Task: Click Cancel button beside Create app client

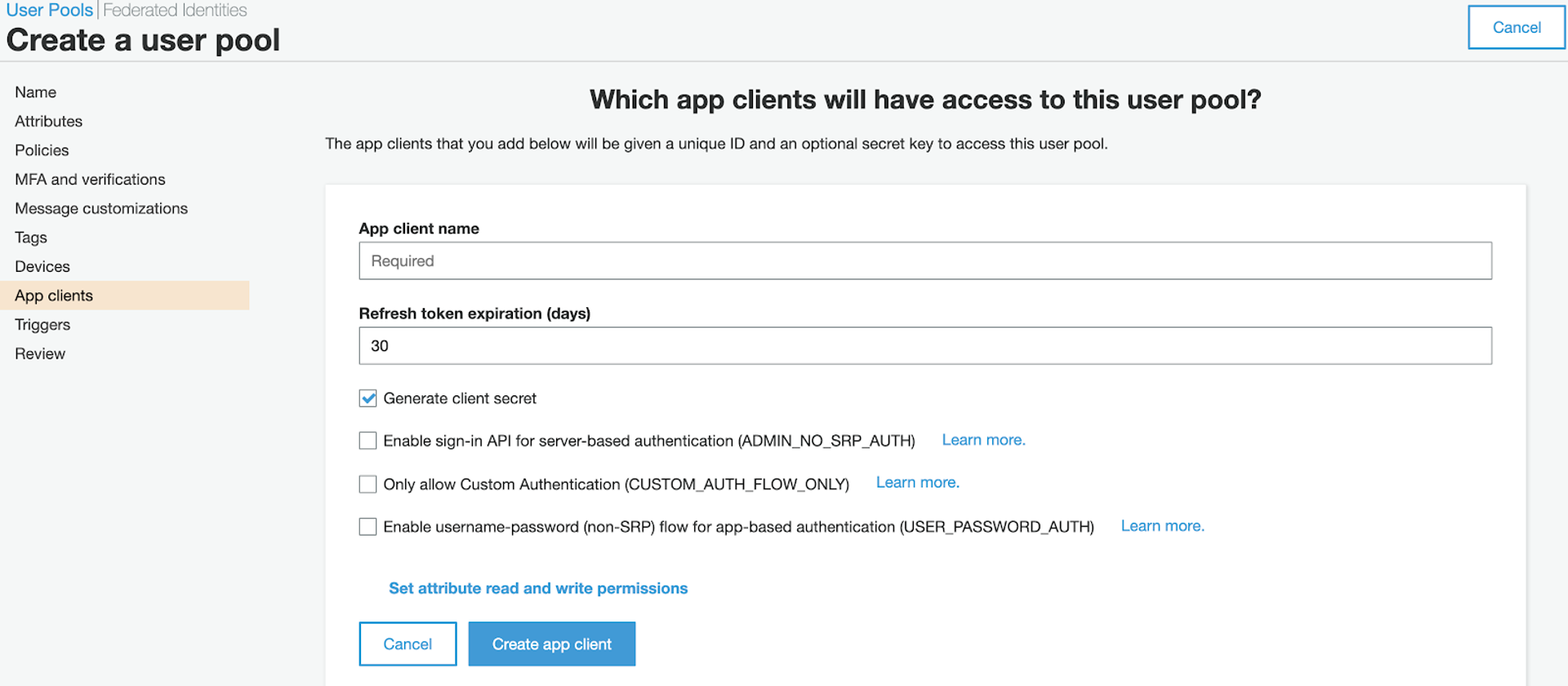Action: pos(408,644)
